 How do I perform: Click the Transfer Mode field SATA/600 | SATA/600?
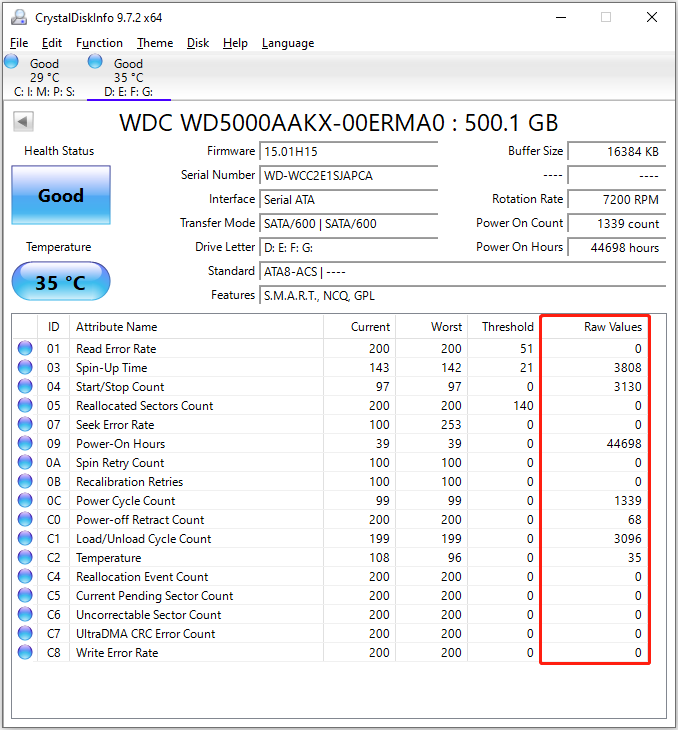pyautogui.click(x=349, y=223)
